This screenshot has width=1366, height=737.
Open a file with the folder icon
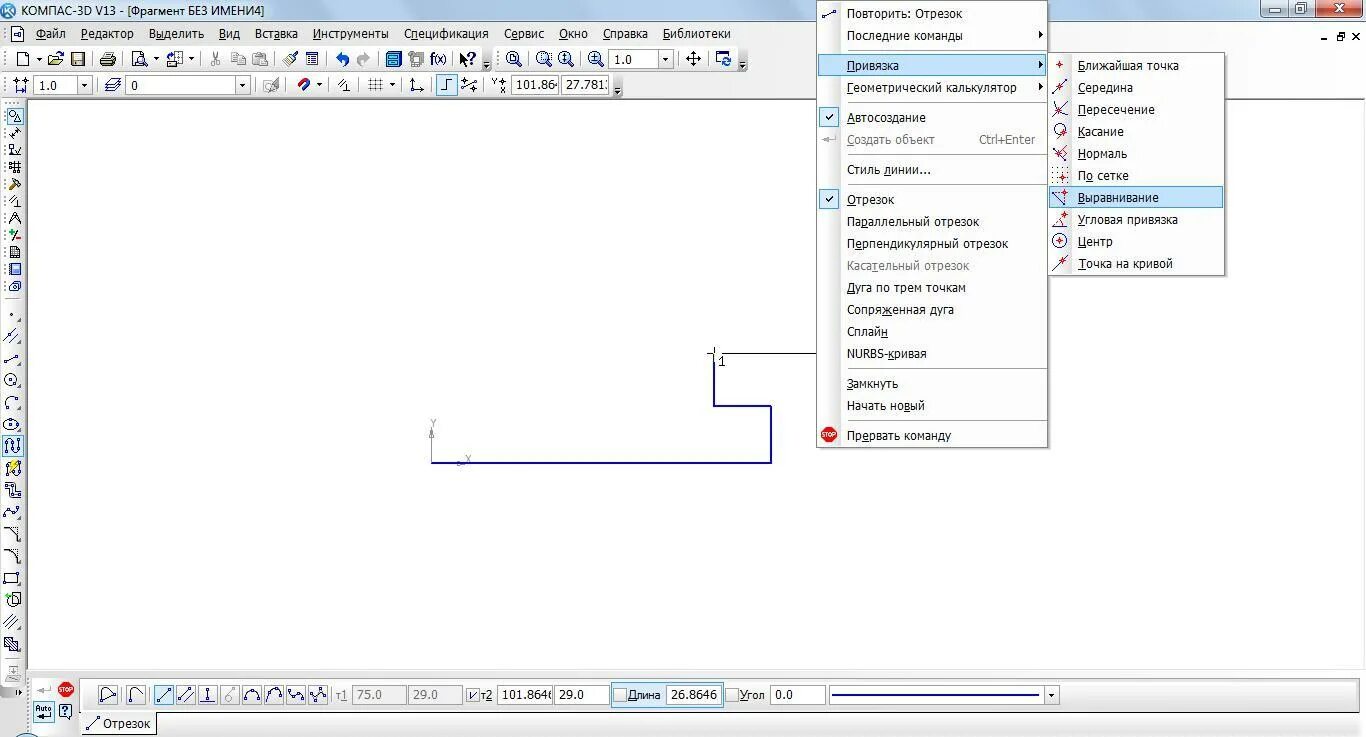(56, 59)
